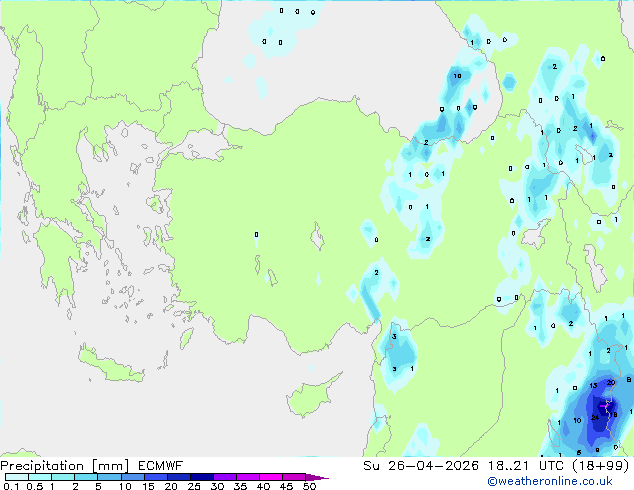Click the legend label '50'
This screenshot has width=634, height=490.
pyautogui.click(x=309, y=486)
